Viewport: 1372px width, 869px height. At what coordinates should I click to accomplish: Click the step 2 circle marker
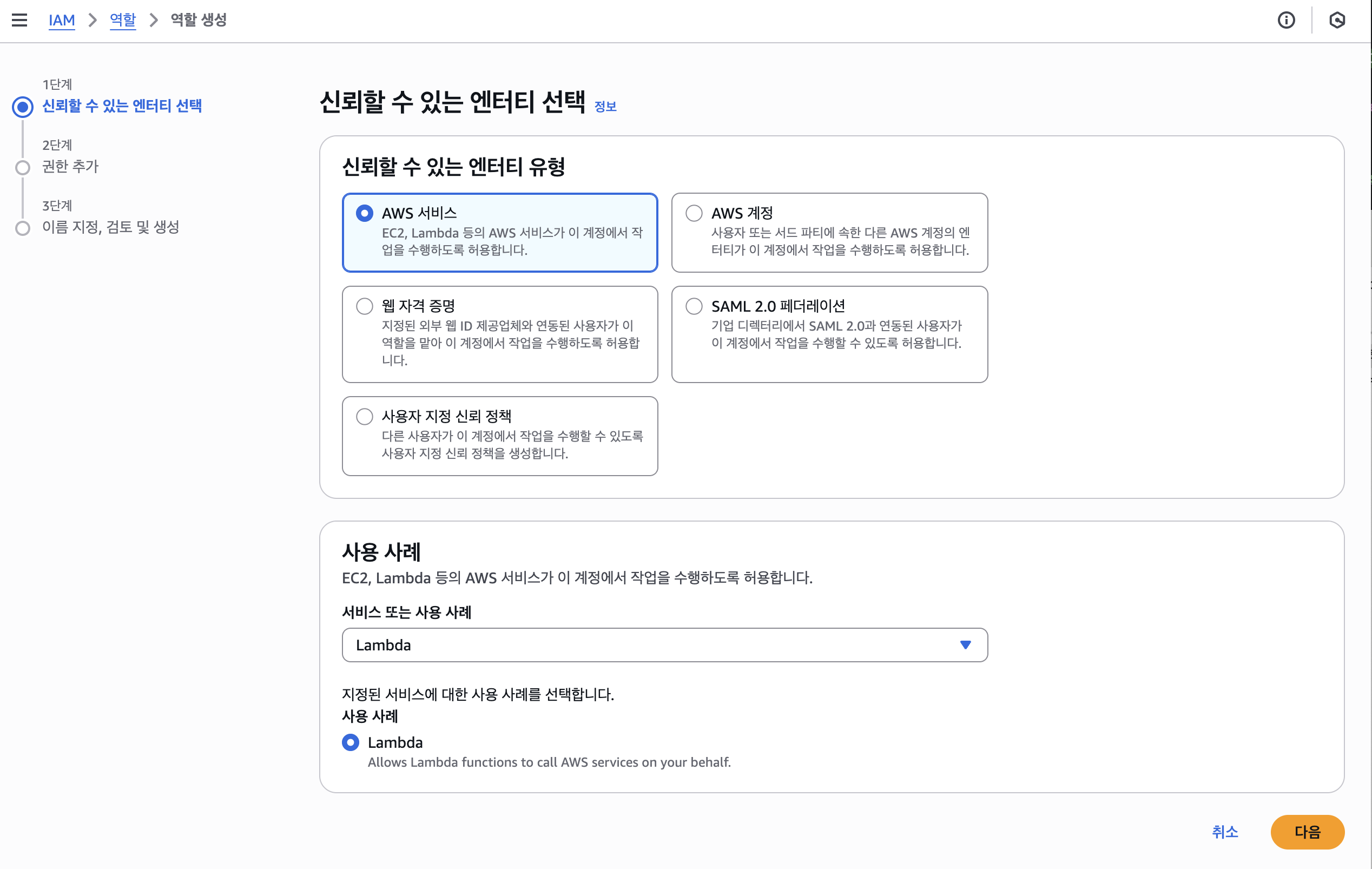pos(23,168)
